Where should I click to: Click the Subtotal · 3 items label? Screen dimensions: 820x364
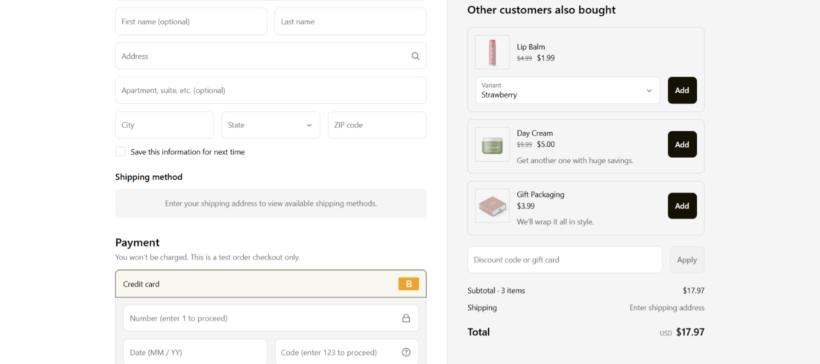point(496,290)
